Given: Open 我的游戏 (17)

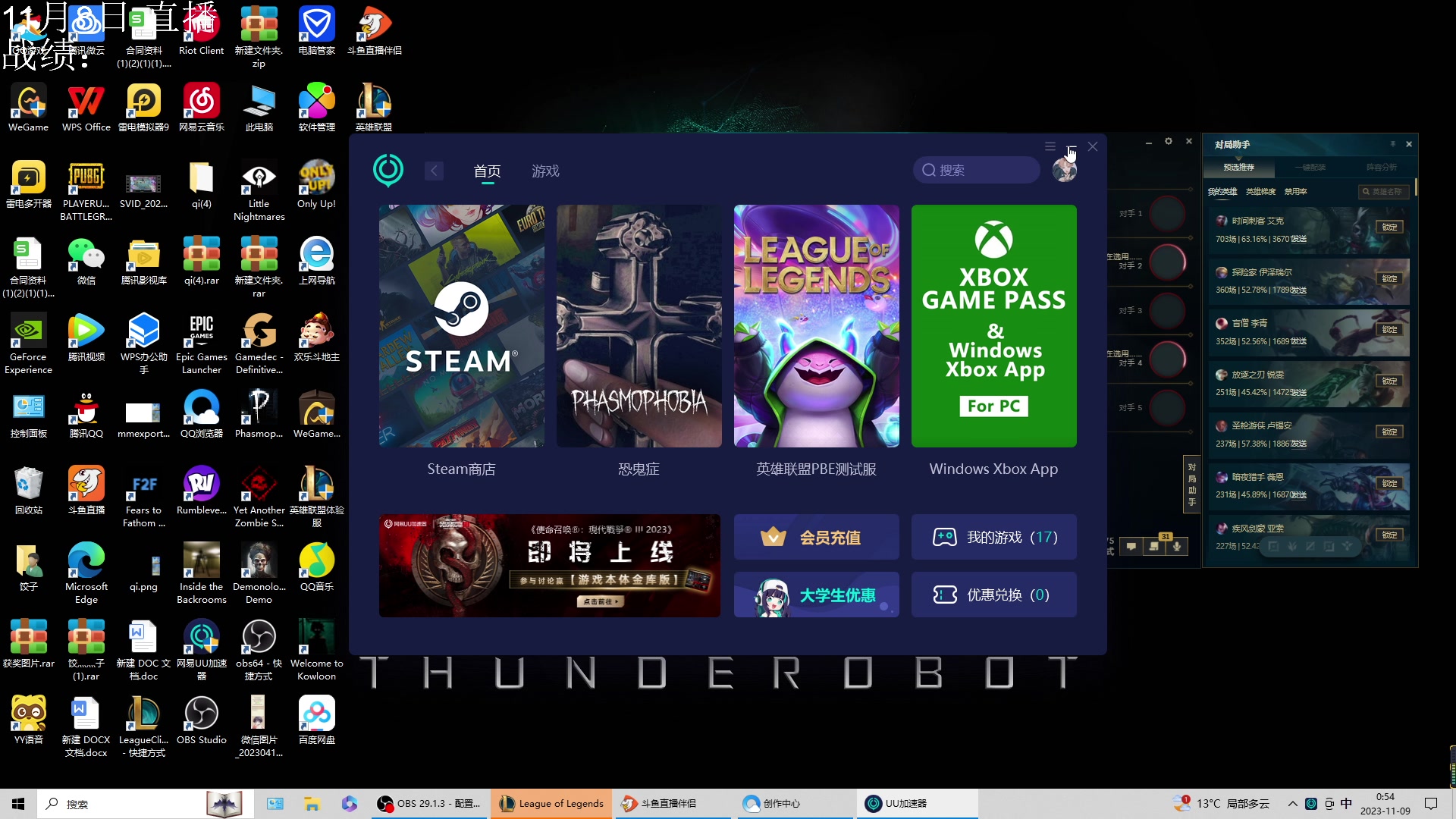Looking at the screenshot, I should 993,537.
